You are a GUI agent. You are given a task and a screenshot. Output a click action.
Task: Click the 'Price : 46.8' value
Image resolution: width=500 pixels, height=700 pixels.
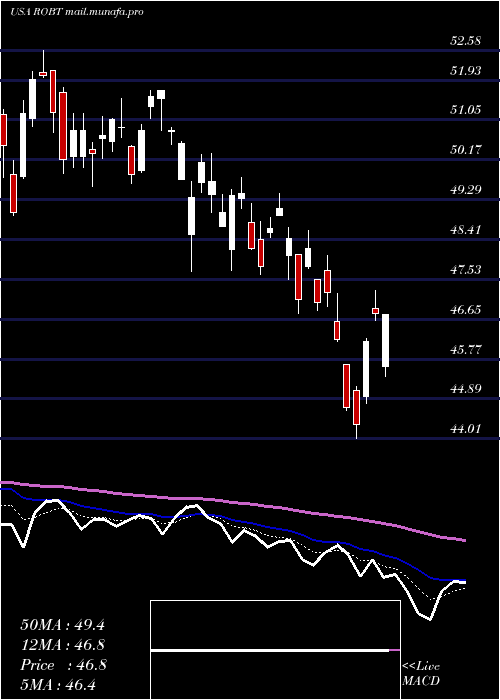coord(63,665)
